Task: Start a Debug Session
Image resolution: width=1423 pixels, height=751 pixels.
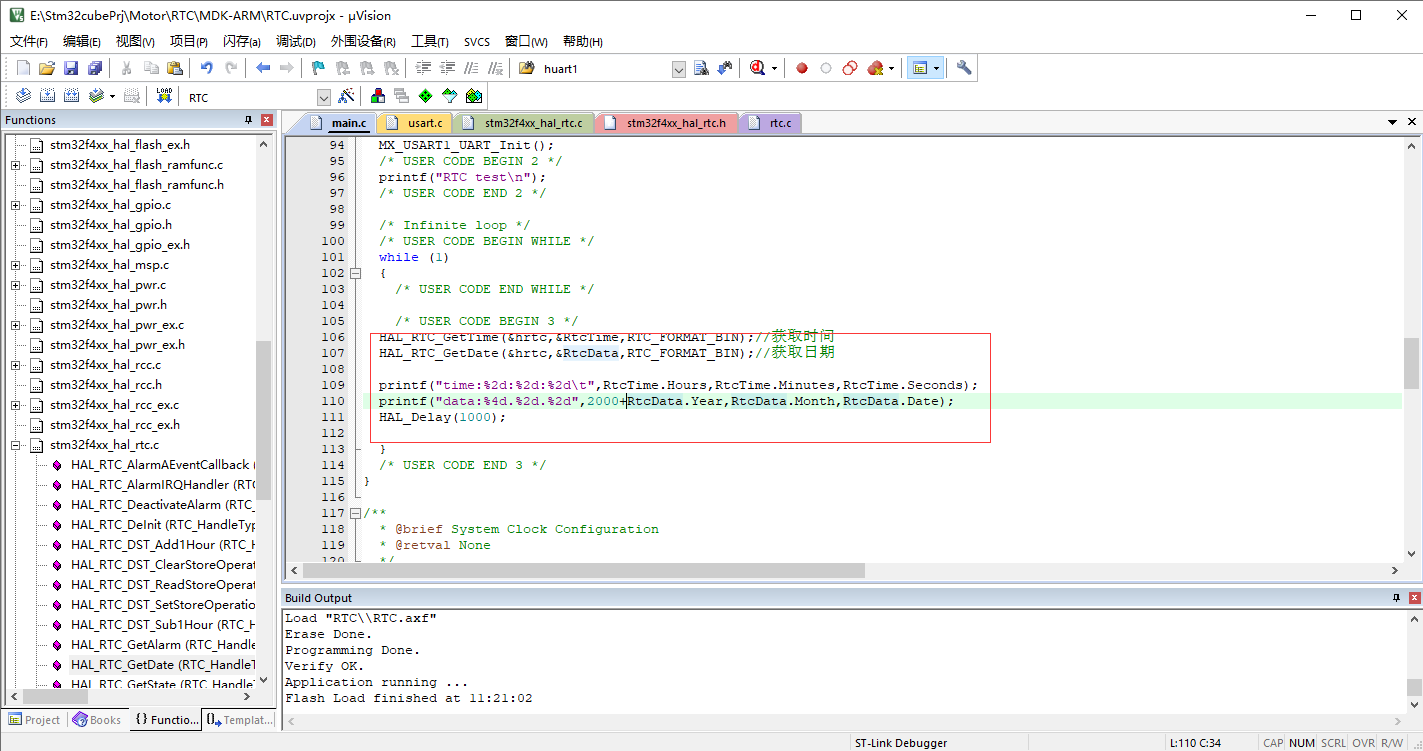Action: pos(757,67)
